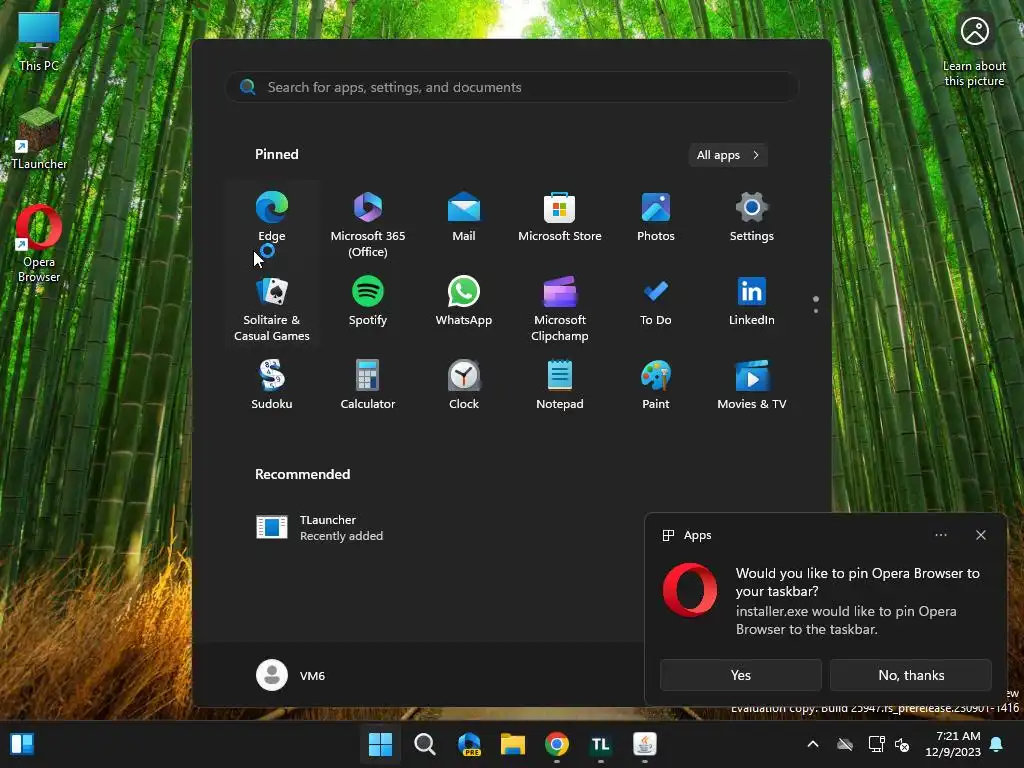
Task: Dismiss the Apps notification
Action: 981,535
